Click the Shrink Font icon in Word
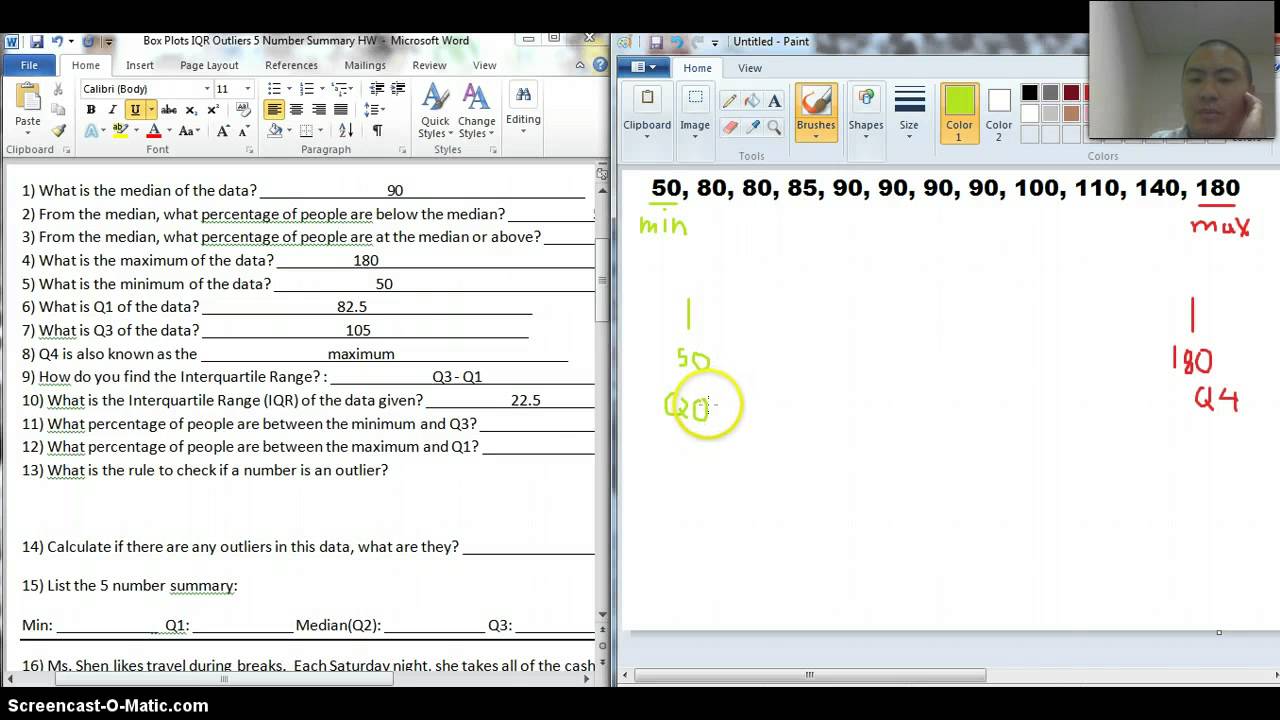Viewport: 1280px width, 720px height. [x=243, y=131]
